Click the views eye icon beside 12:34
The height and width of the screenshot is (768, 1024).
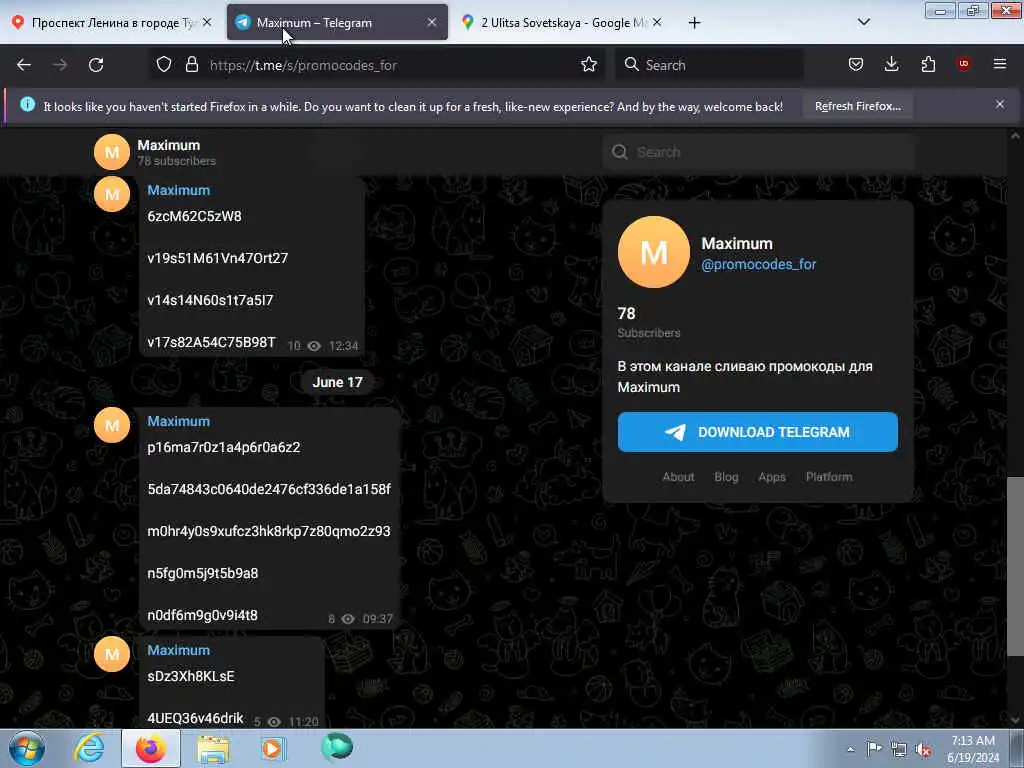tap(314, 345)
